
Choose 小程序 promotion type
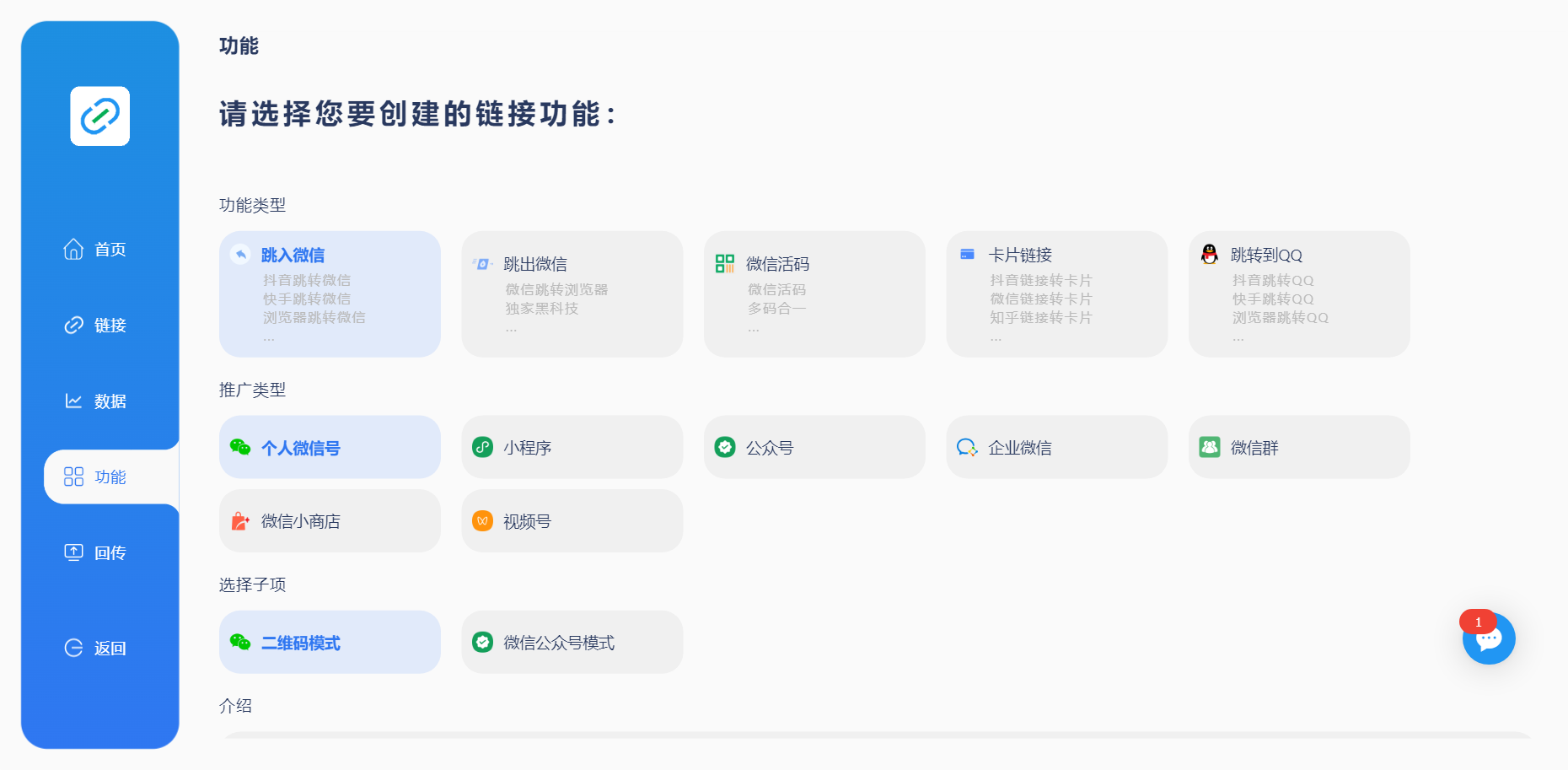pyautogui.click(x=572, y=447)
